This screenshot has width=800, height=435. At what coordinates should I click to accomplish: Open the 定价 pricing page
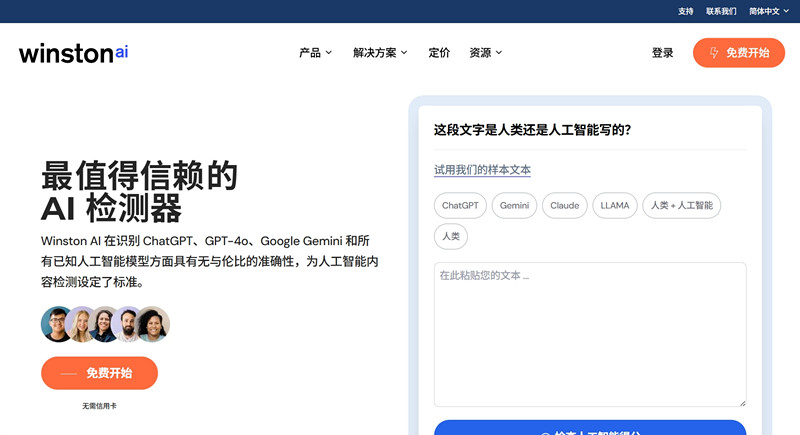pyautogui.click(x=439, y=53)
